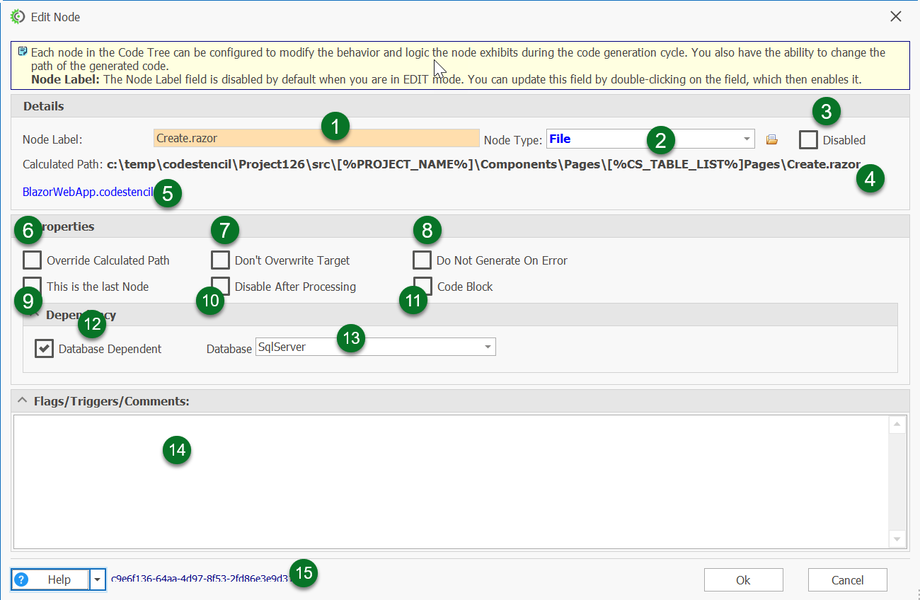Check Override Calculated Path
Screen dimensions: 920x600
[x=32, y=260]
